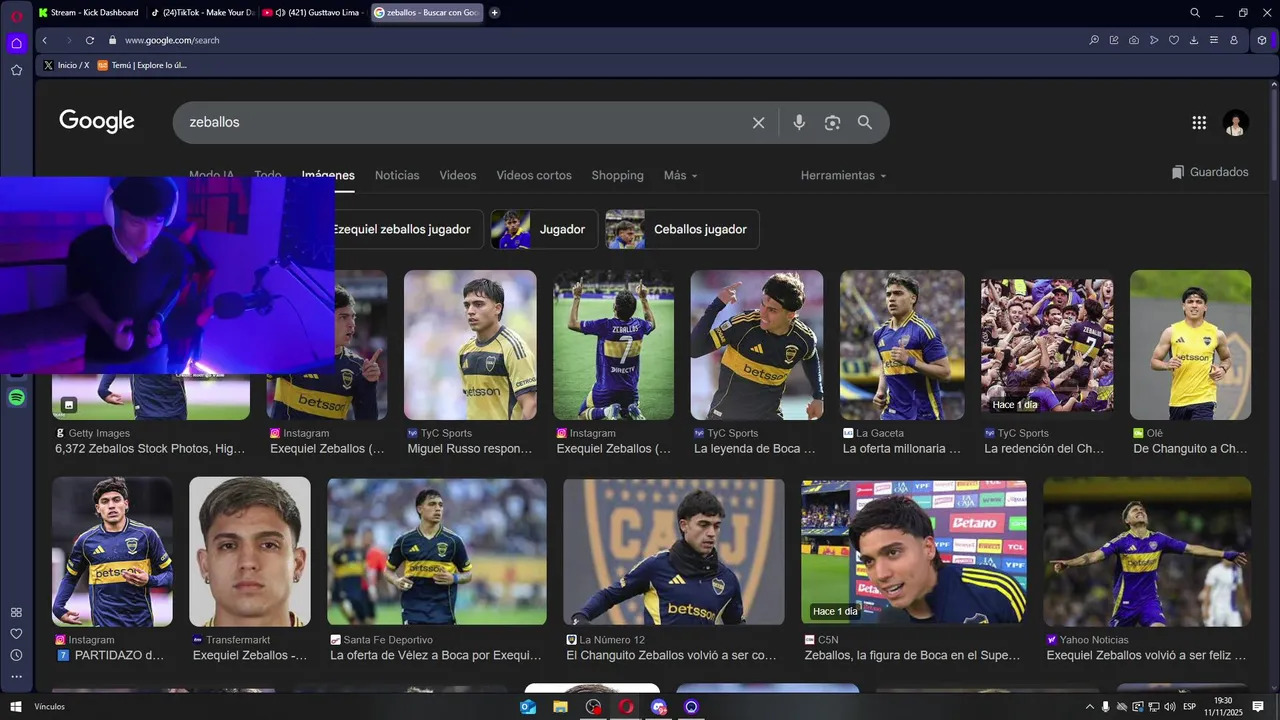This screenshot has width=1280, height=720.
Task: Open Windows Start menu
Action: coord(16,707)
